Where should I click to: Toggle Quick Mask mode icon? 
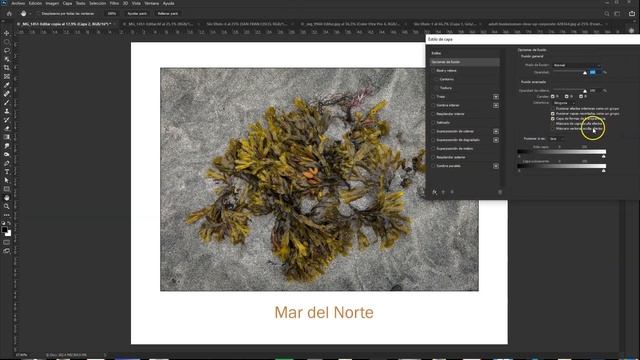pos(7,242)
